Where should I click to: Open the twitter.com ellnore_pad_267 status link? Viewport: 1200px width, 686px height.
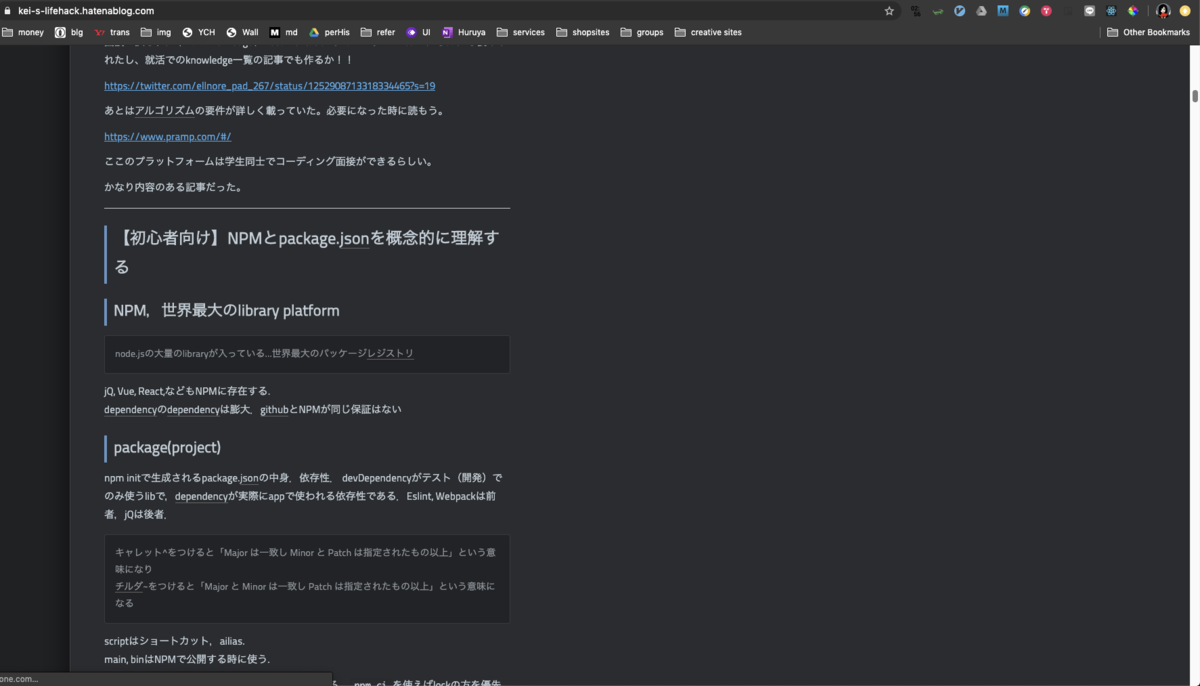point(269,86)
